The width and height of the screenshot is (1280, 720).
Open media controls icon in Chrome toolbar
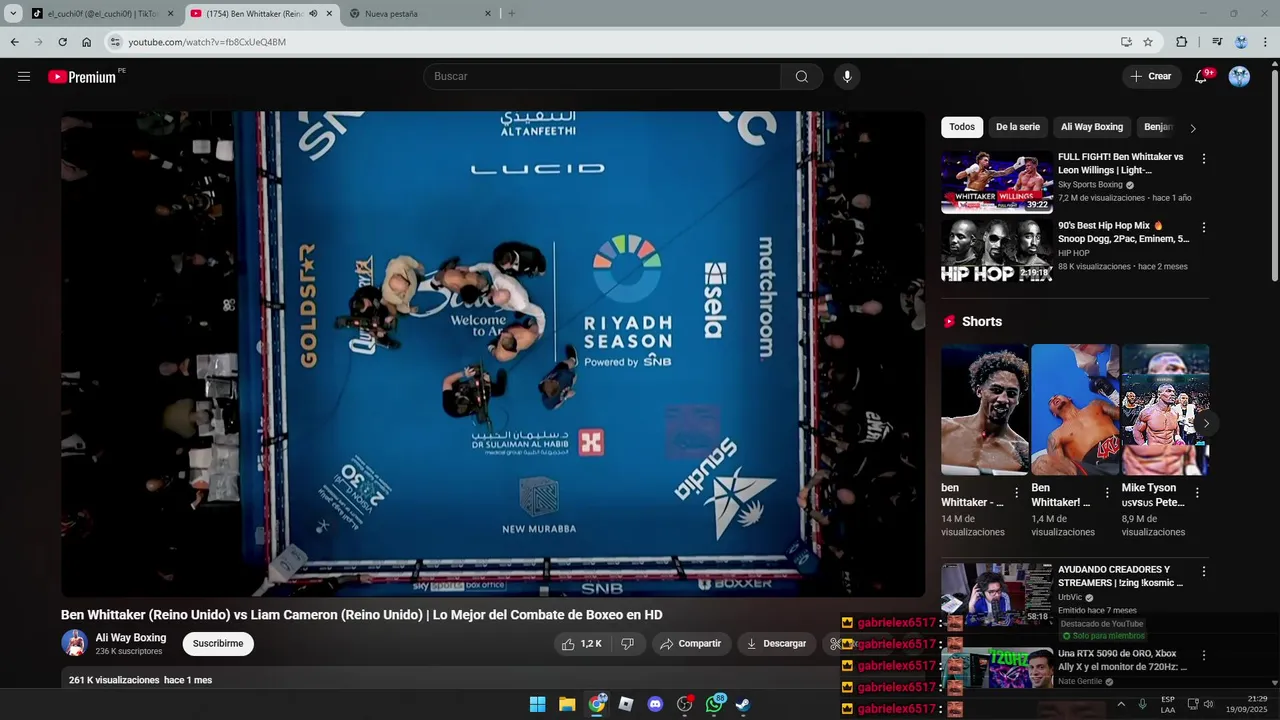pyautogui.click(x=1217, y=42)
